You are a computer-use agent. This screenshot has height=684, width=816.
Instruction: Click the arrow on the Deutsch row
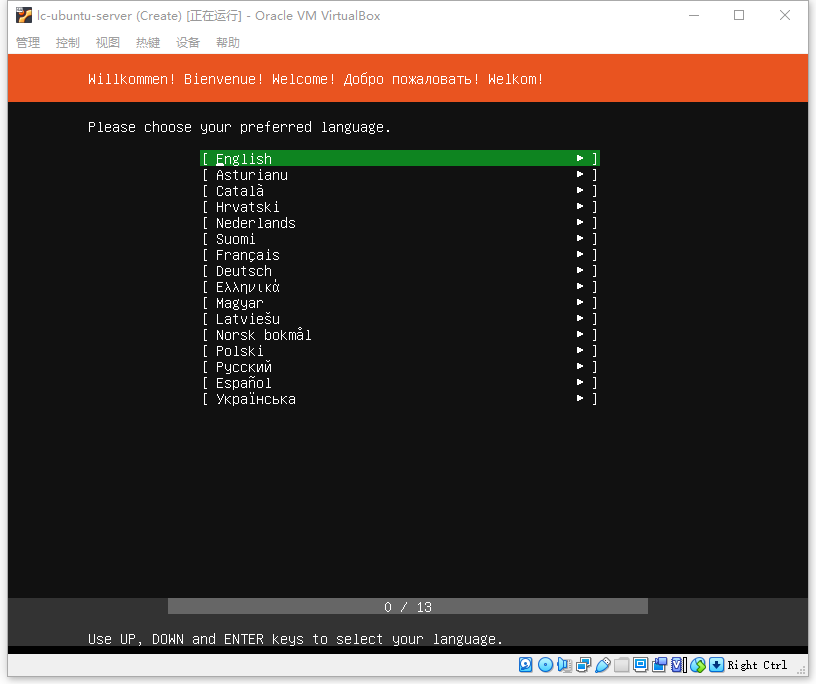tap(580, 270)
